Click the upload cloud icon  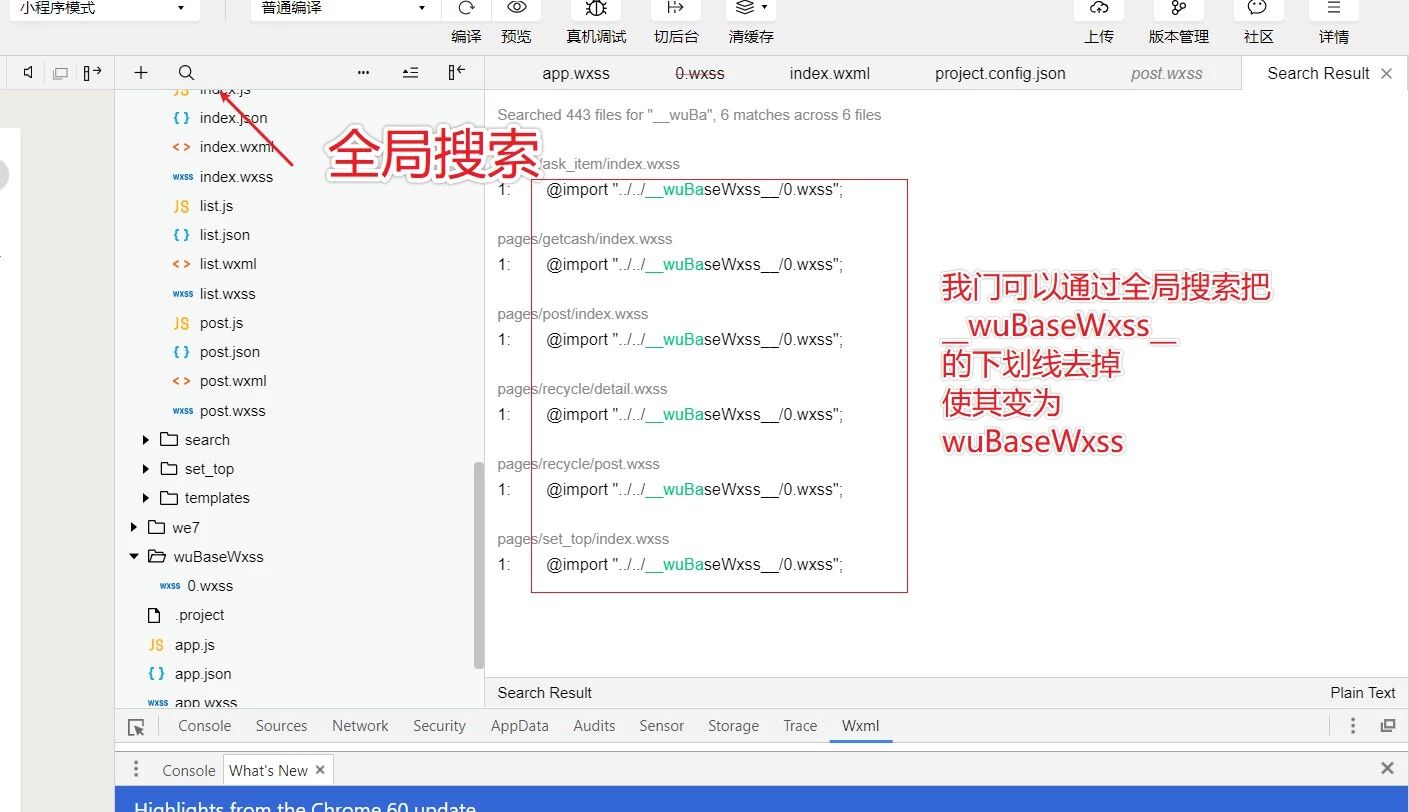point(1099,8)
